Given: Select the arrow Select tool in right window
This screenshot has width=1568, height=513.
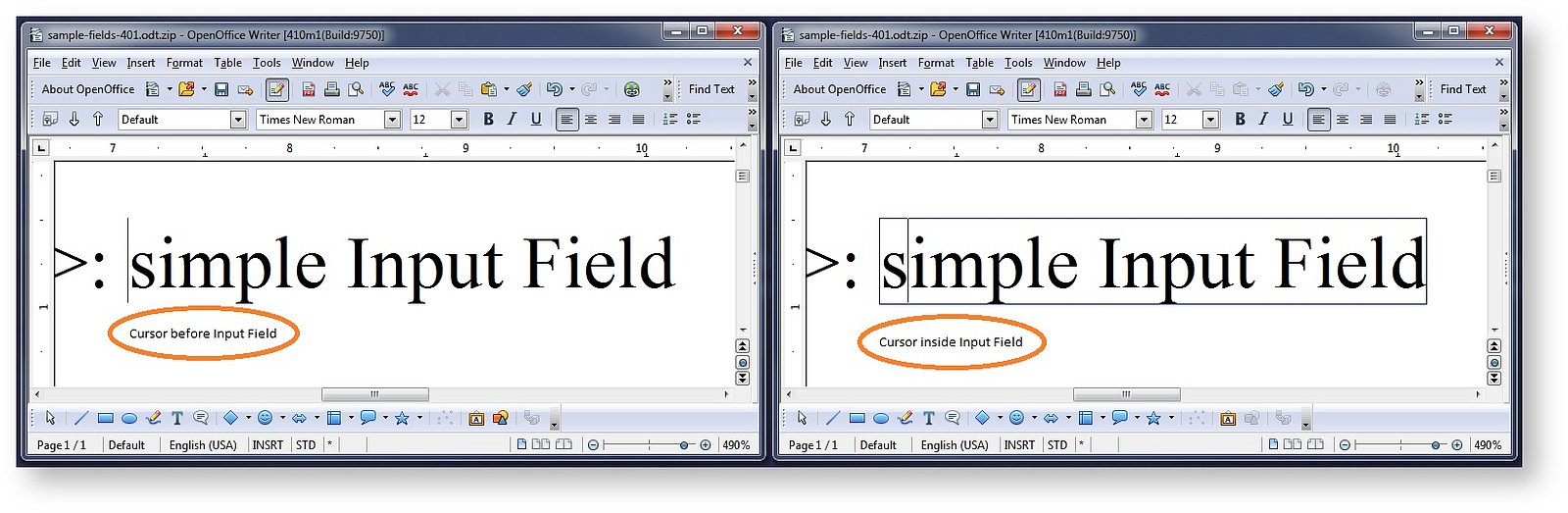Looking at the screenshot, I should 802,418.
